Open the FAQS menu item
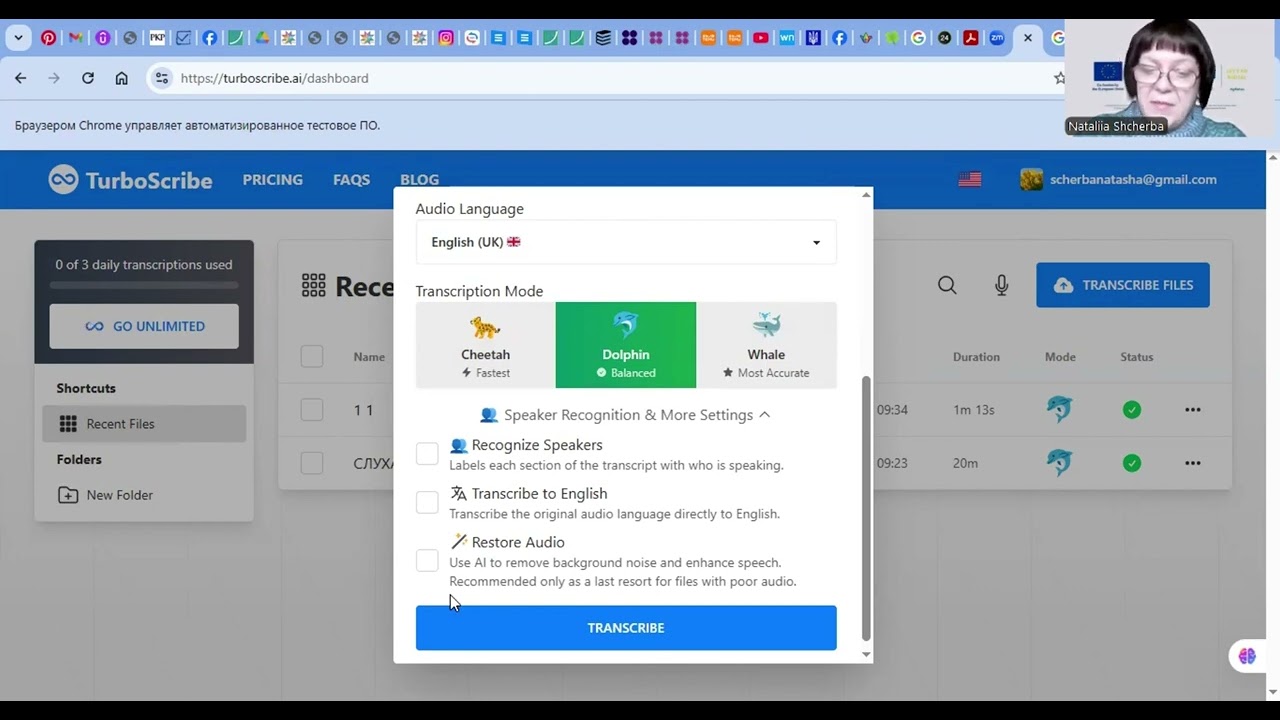Viewport: 1280px width, 720px height. point(351,180)
